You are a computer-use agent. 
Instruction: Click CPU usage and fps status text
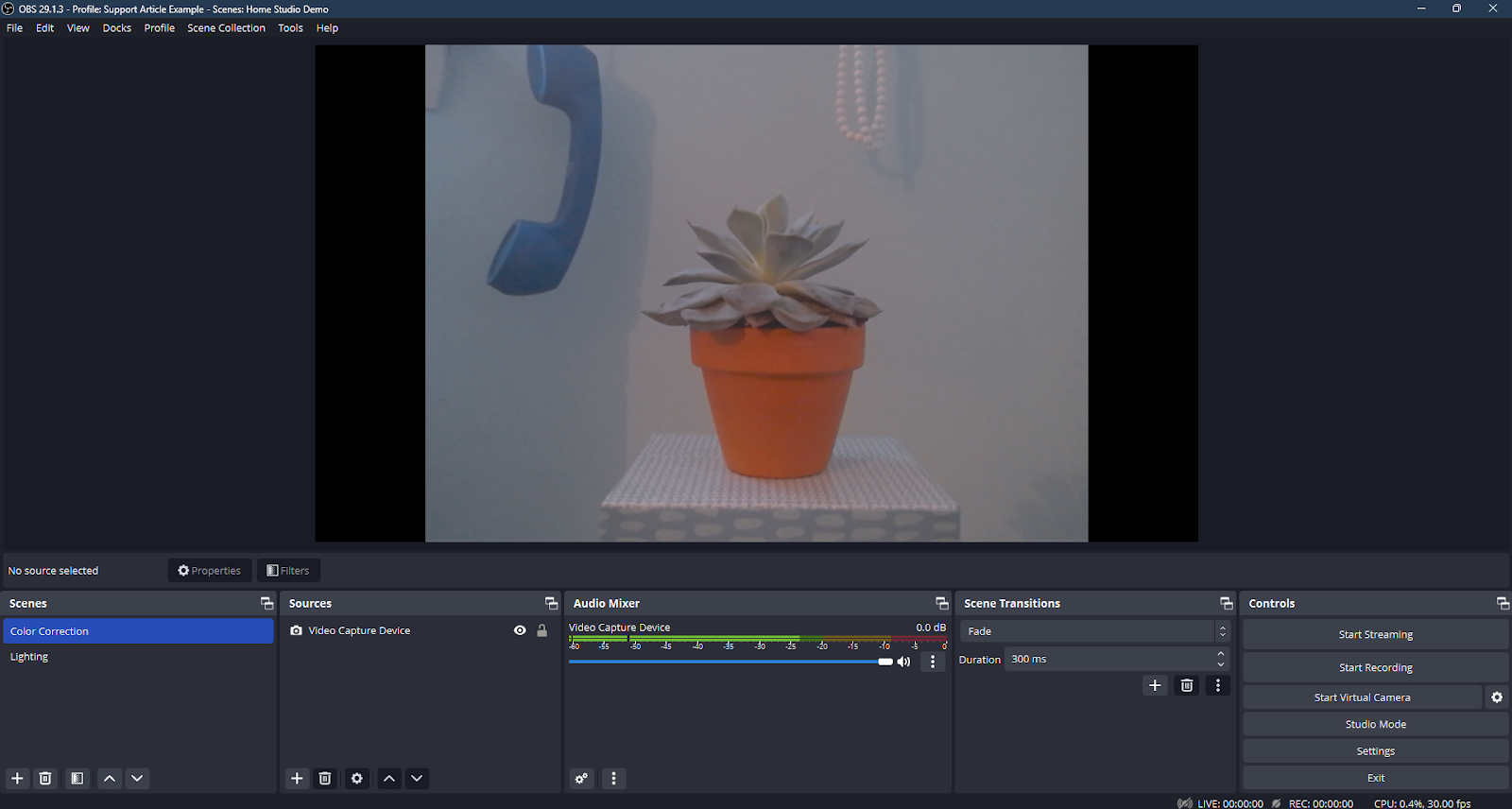(1422, 803)
